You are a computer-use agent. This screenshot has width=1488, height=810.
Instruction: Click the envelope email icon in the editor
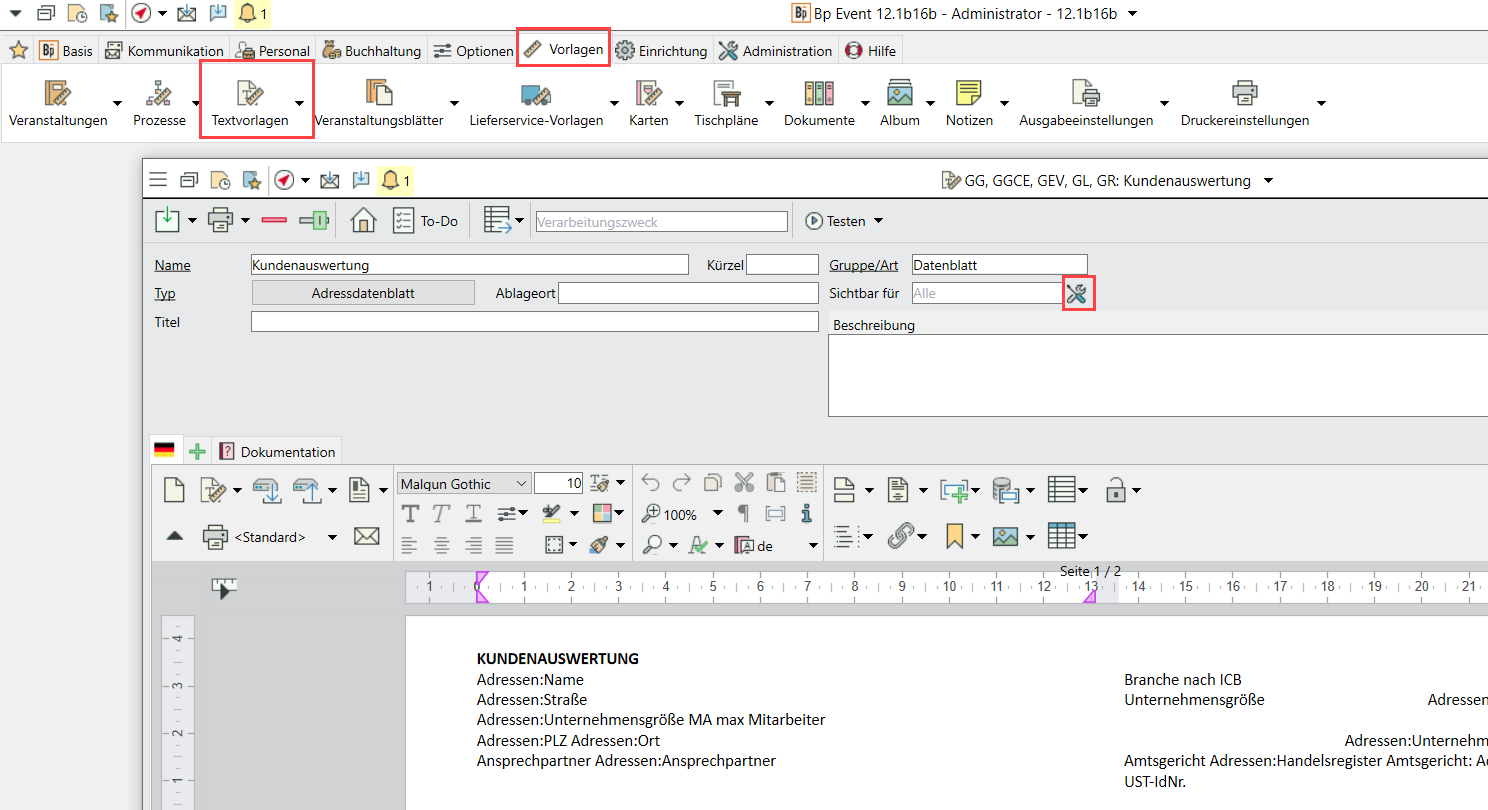tap(367, 537)
